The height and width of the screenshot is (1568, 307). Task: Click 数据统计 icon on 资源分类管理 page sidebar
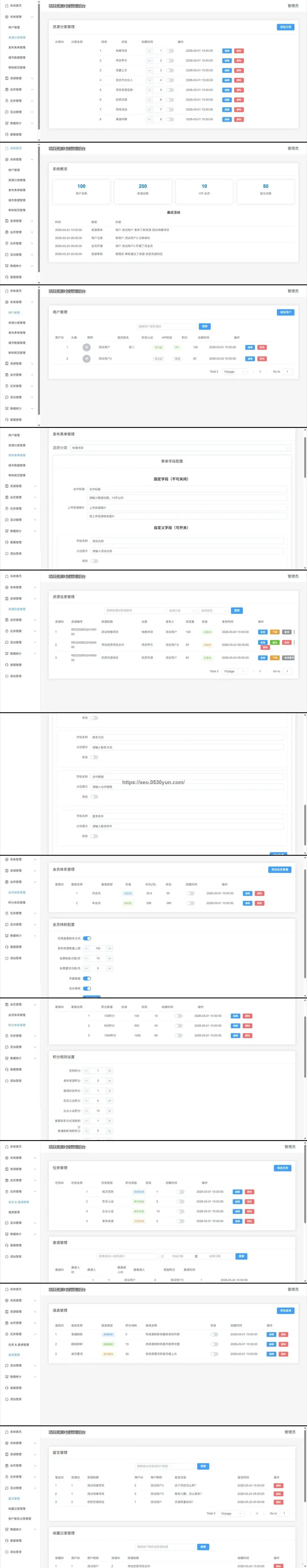click(7, 123)
